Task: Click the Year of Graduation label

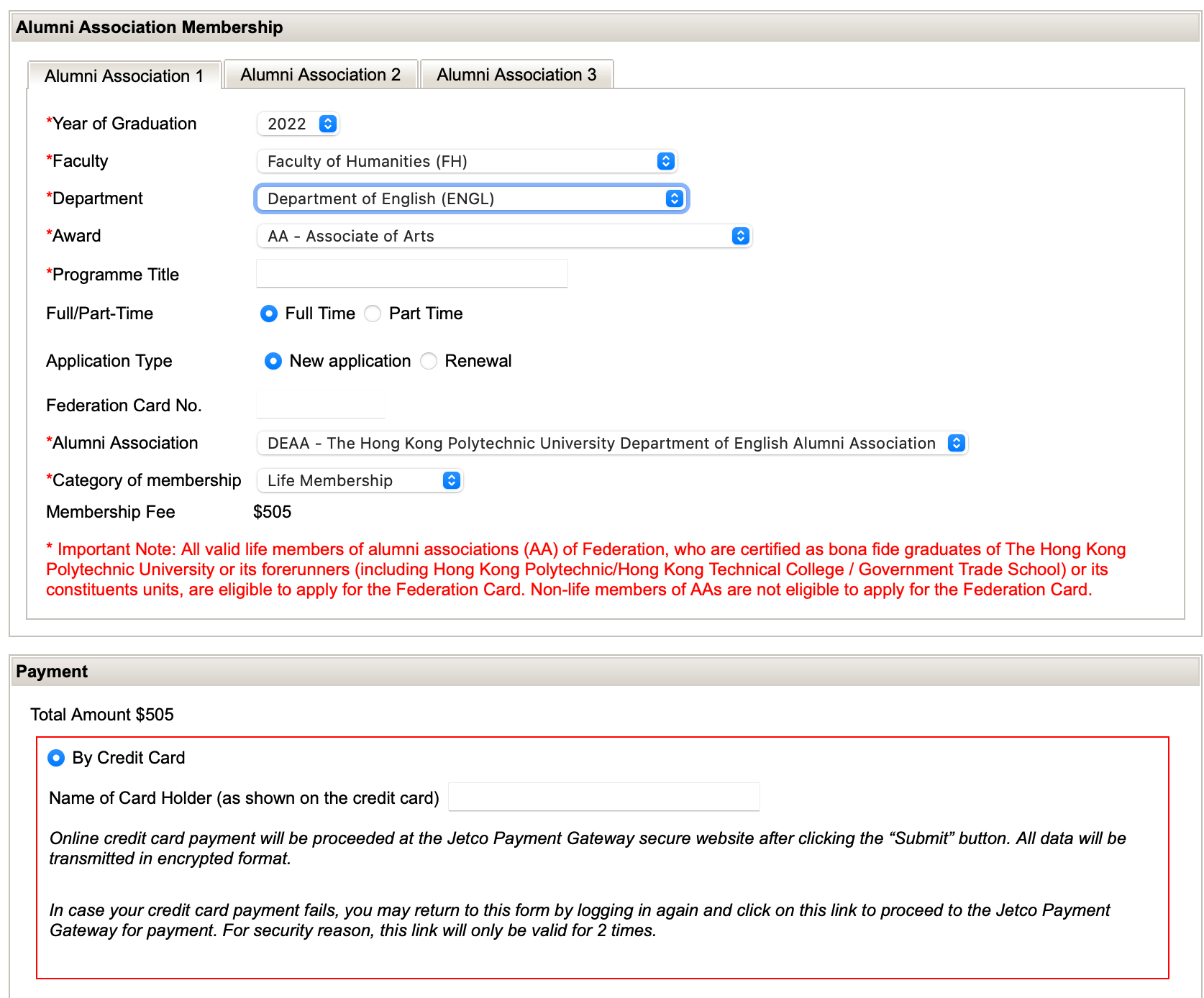Action: (x=122, y=124)
